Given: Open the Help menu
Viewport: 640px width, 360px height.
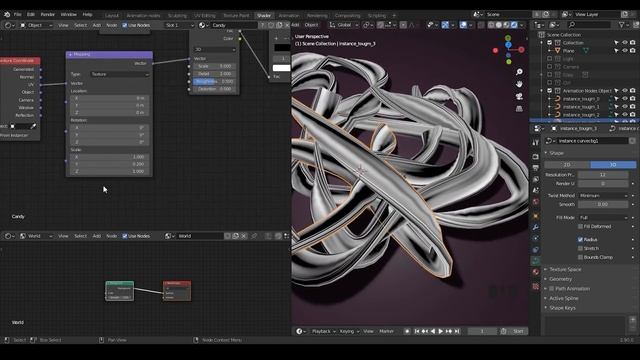Looking at the screenshot, I should (87, 14).
